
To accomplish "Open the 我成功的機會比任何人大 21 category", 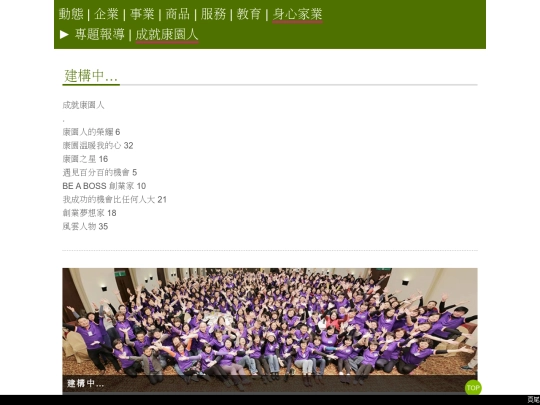I will click(x=114, y=199).
